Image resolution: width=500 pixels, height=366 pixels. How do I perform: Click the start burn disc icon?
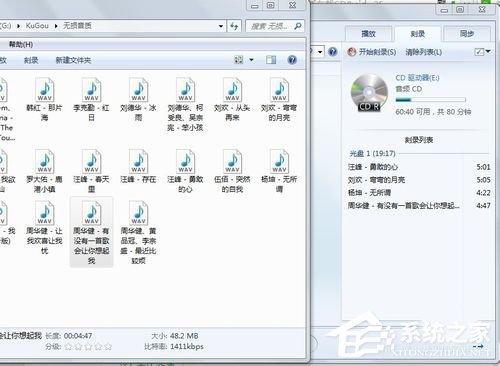[x=352, y=52]
